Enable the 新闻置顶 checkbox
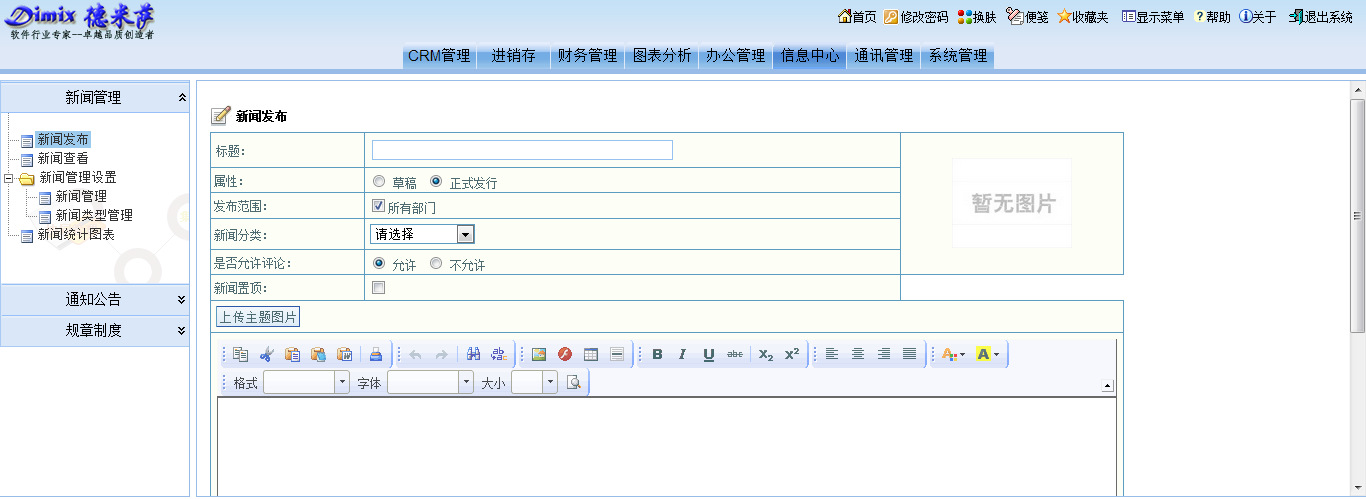Image resolution: width=1366 pixels, height=499 pixels. click(x=379, y=288)
